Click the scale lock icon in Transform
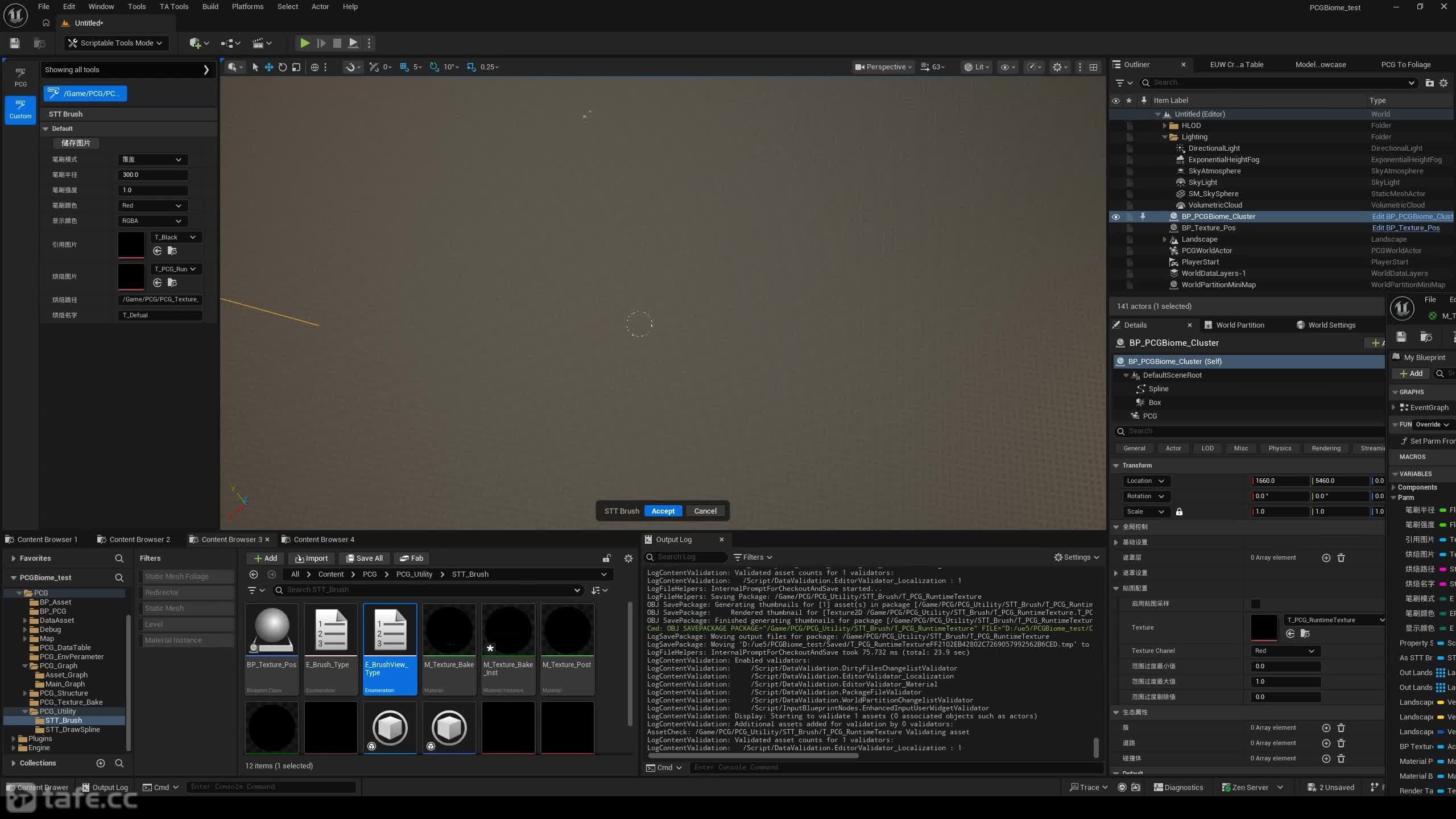1456x819 pixels. [1179, 512]
